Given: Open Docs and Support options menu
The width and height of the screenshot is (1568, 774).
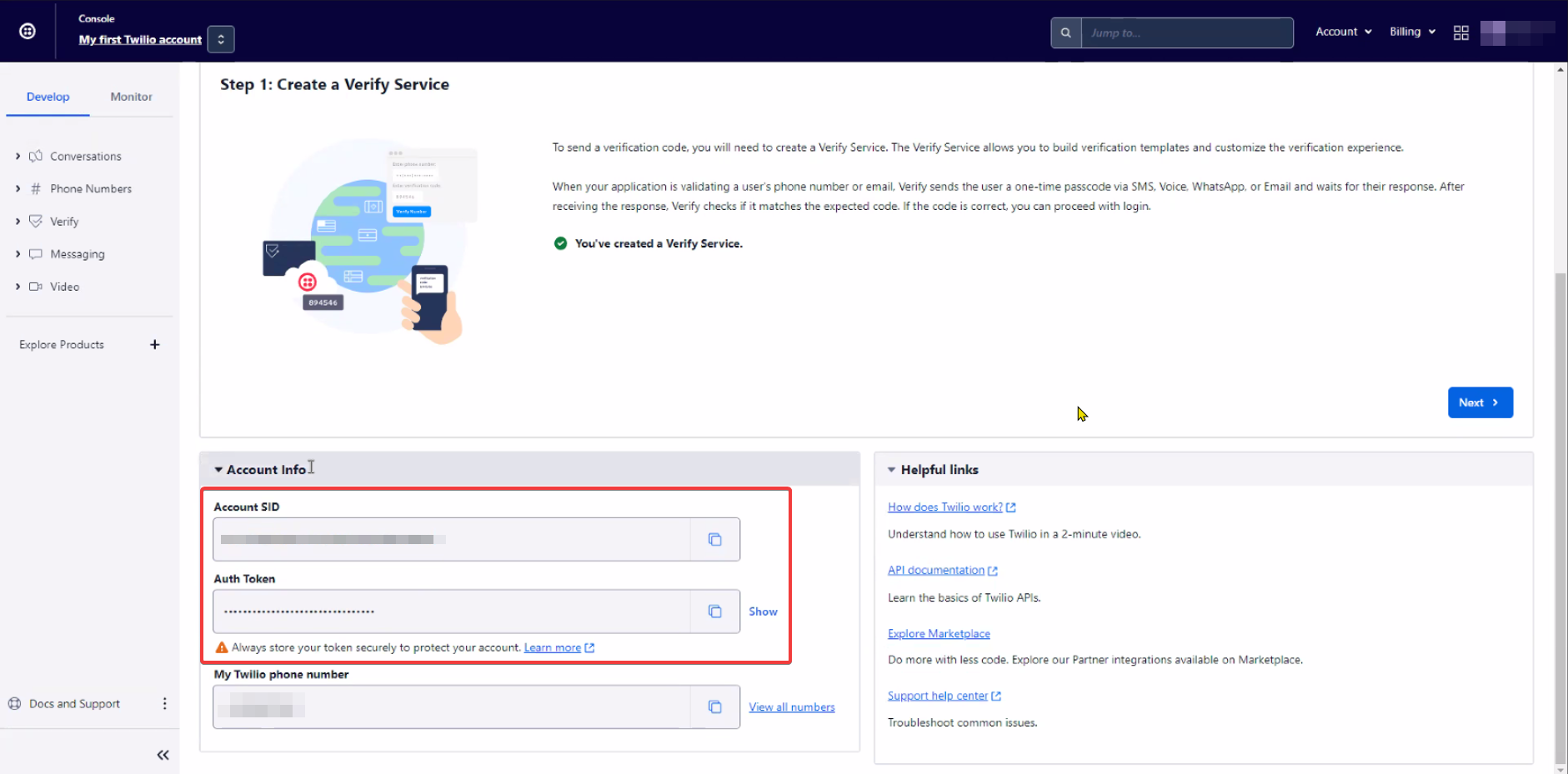Looking at the screenshot, I should tap(164, 704).
